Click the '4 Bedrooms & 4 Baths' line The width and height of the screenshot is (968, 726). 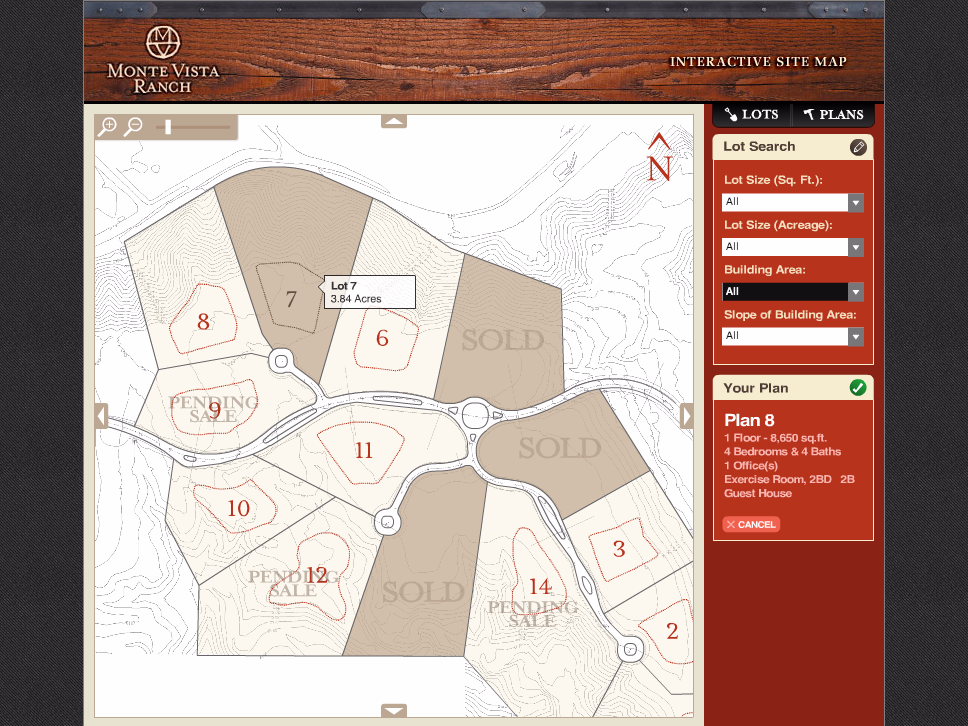(x=783, y=451)
